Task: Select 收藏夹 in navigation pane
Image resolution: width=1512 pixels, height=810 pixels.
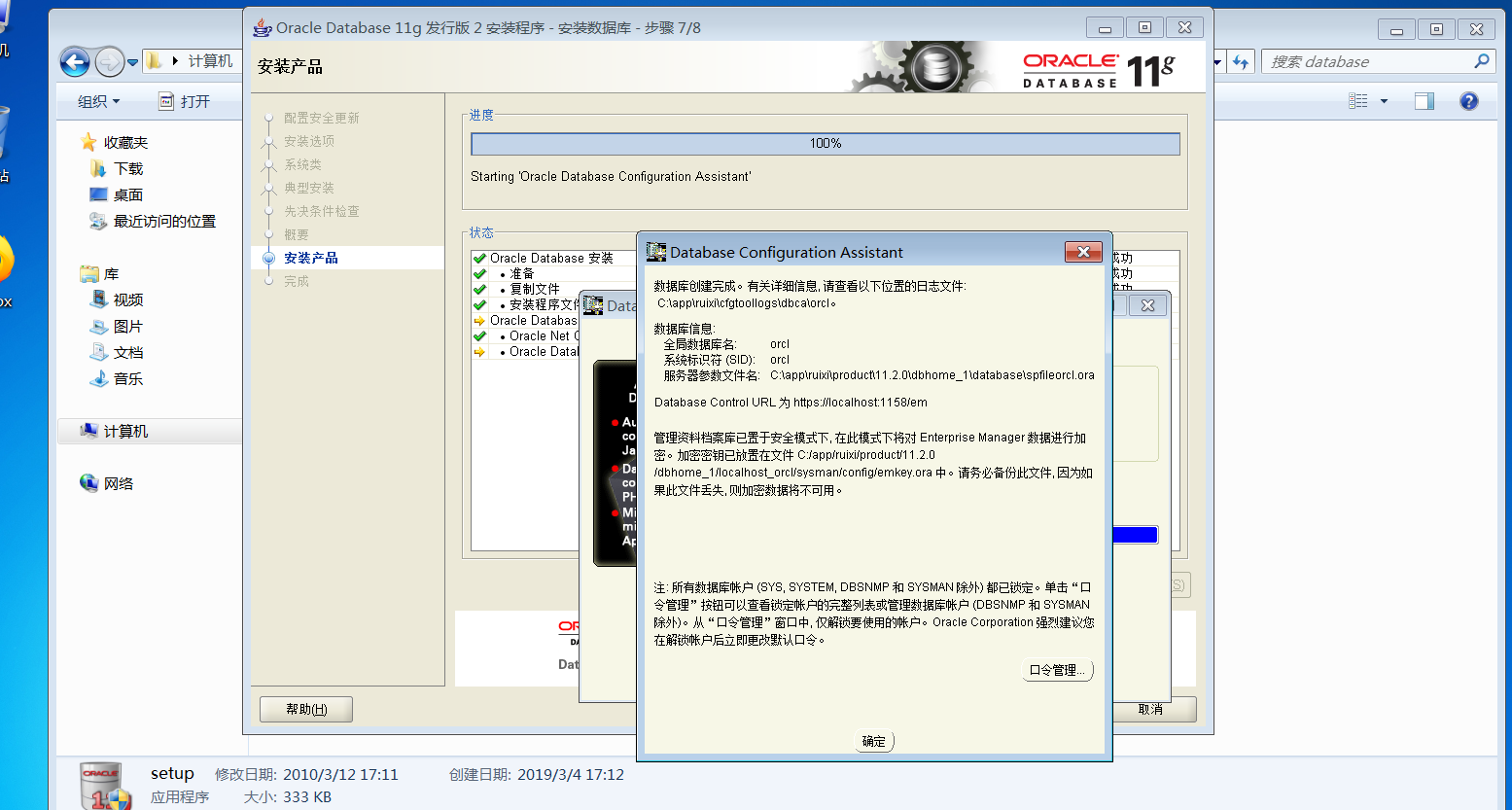Action: point(125,142)
